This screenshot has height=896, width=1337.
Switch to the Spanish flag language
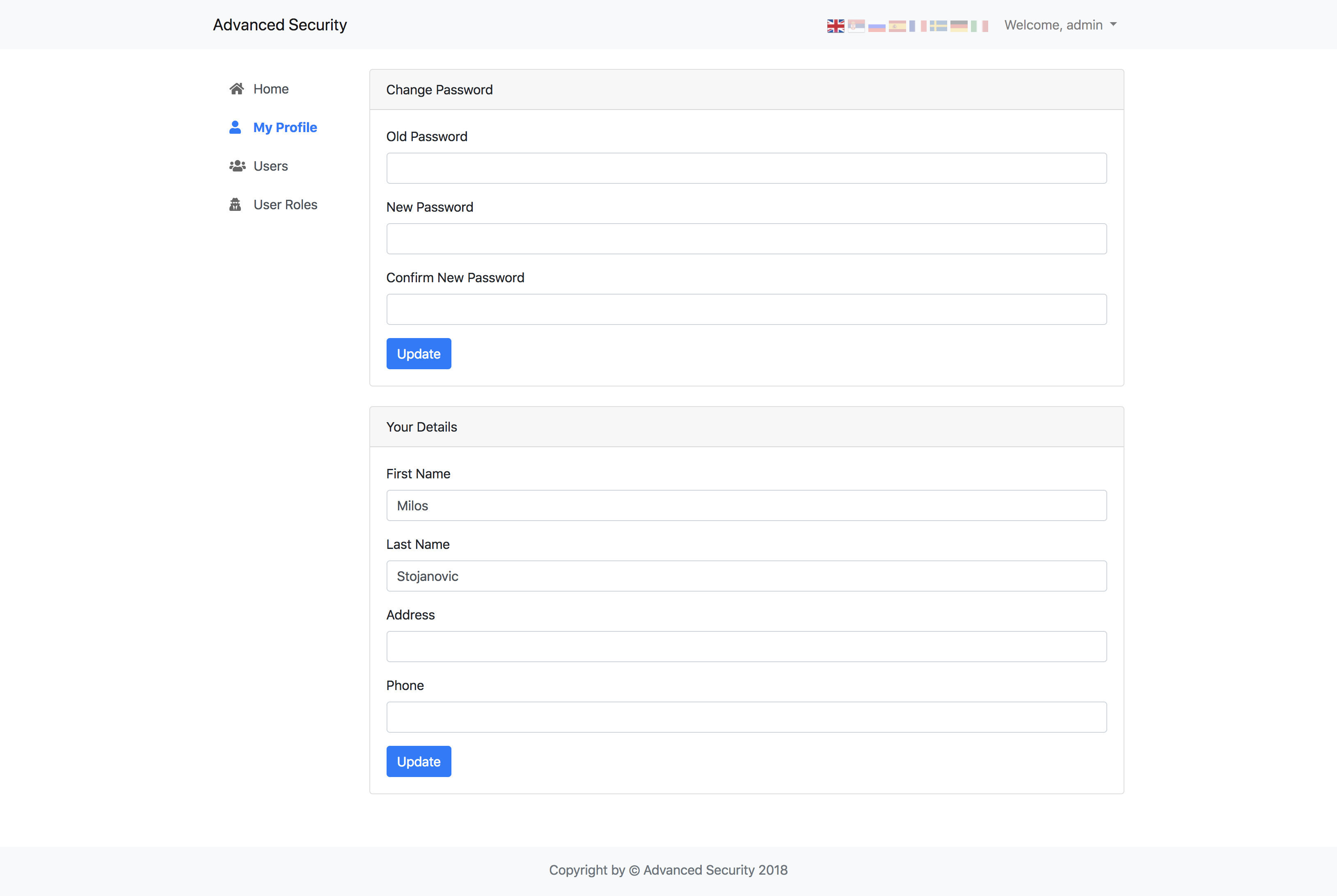[x=897, y=26]
